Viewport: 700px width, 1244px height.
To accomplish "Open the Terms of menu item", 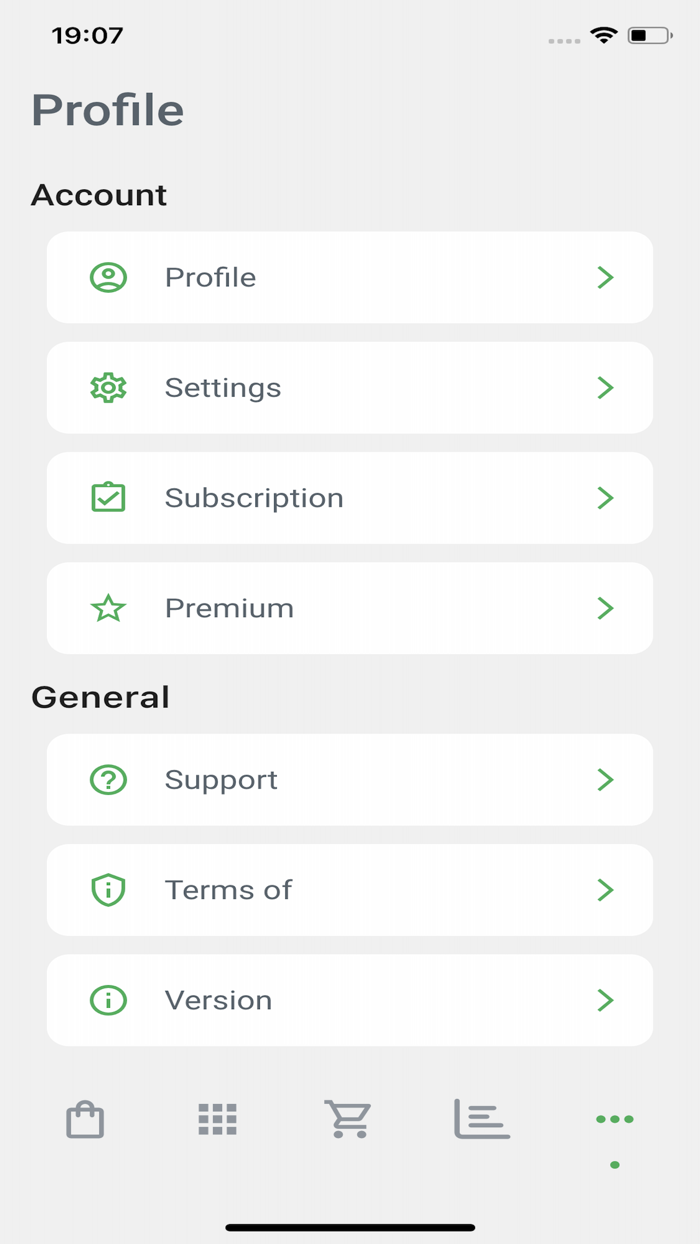I will tap(350, 890).
